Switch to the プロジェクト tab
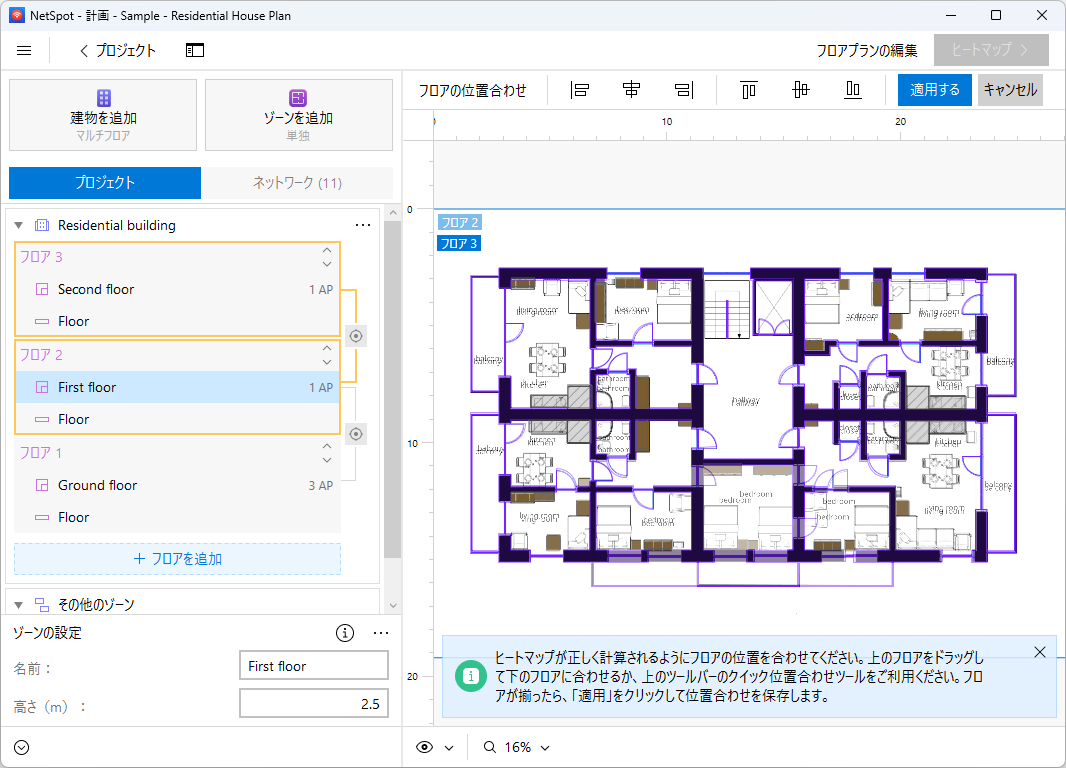Viewport: 1066px width, 768px height. coord(105,183)
